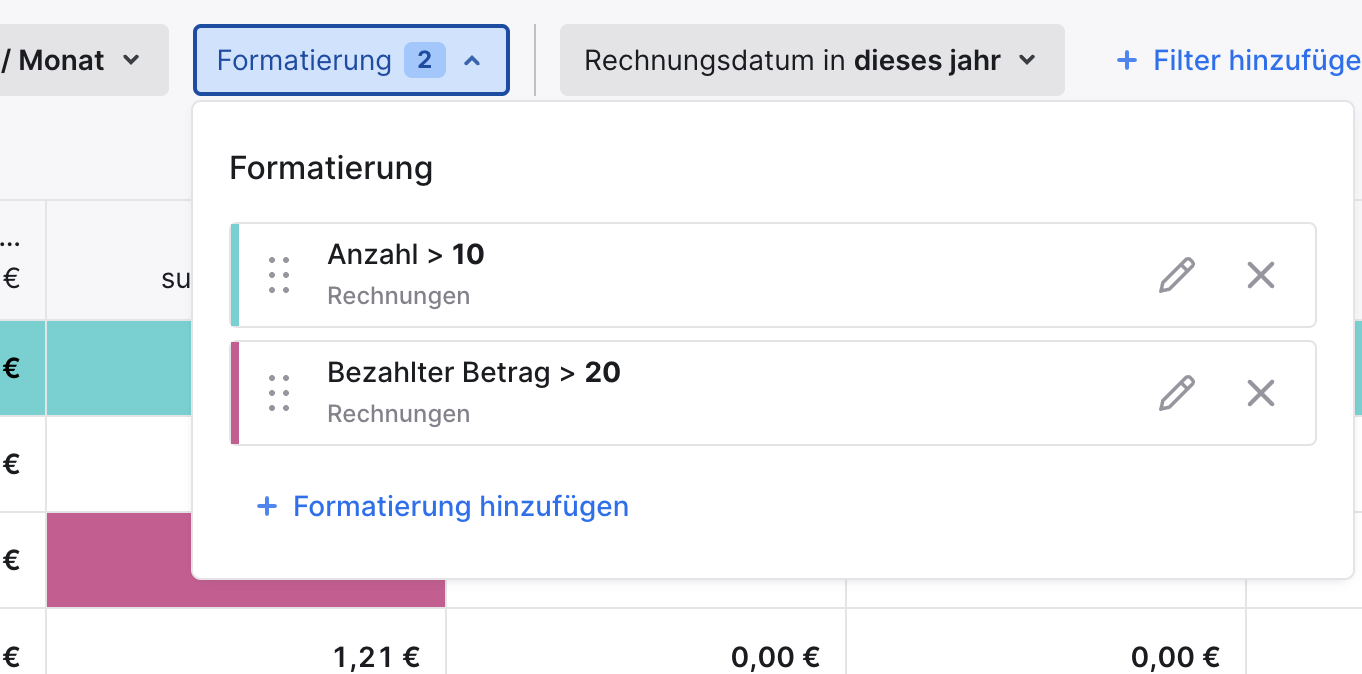Edit the 'Bezahlter Betrag > 20' rule
This screenshot has width=1362, height=674.
(1177, 393)
